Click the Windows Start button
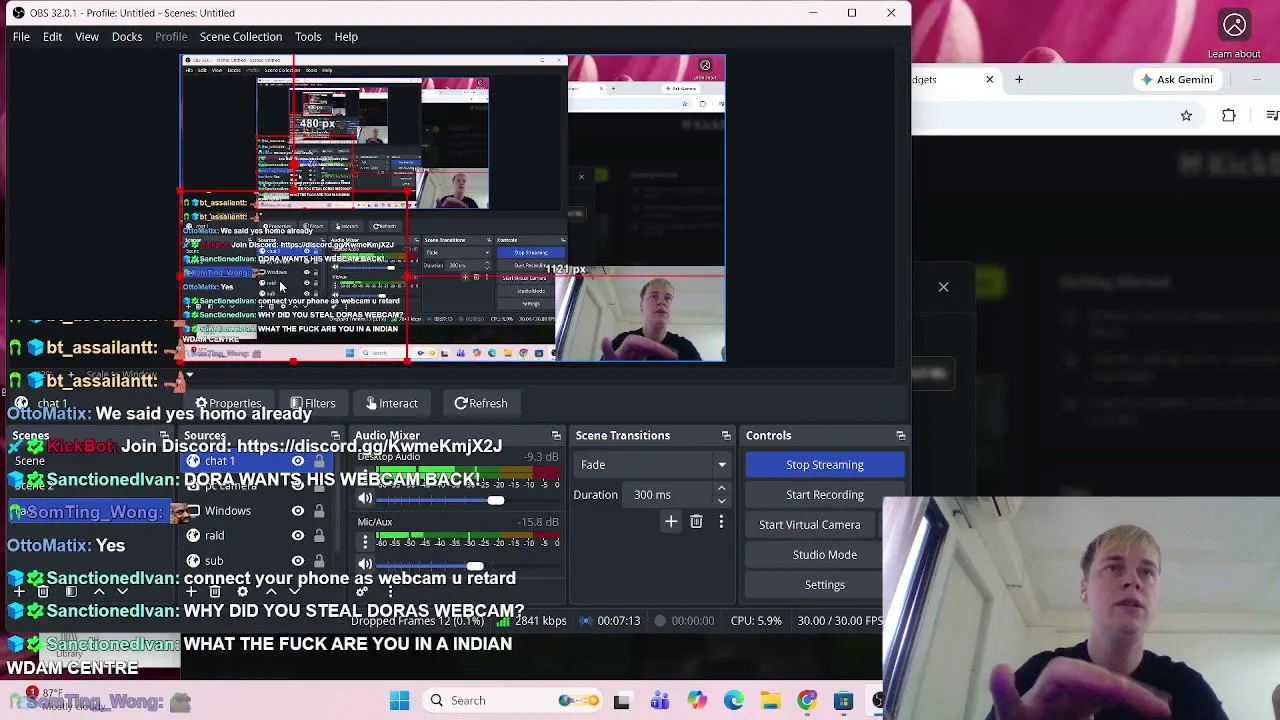1280x720 pixels. [400, 701]
